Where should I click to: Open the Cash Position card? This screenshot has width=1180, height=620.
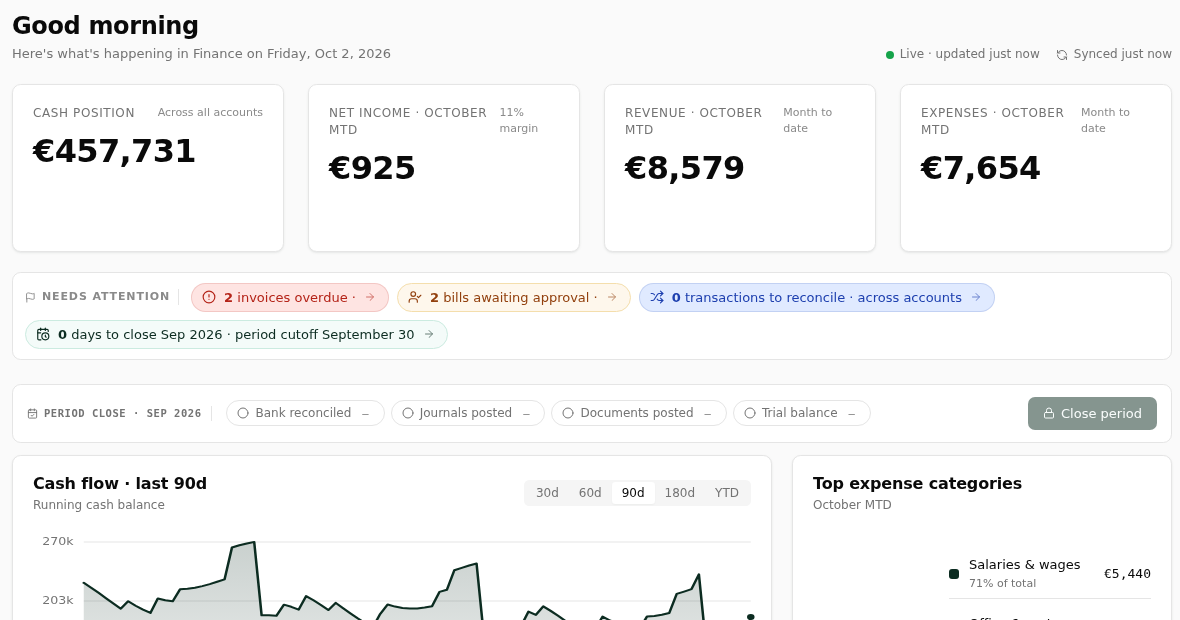click(148, 168)
